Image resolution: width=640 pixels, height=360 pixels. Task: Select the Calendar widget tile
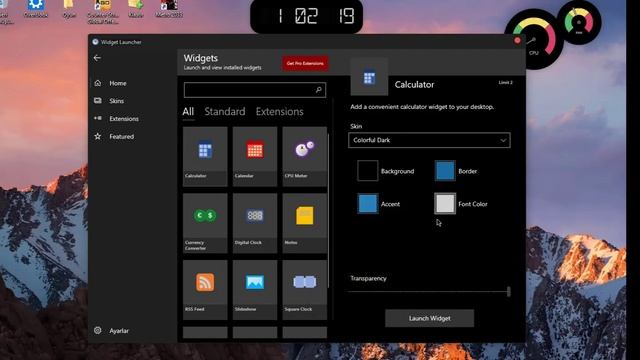255,156
